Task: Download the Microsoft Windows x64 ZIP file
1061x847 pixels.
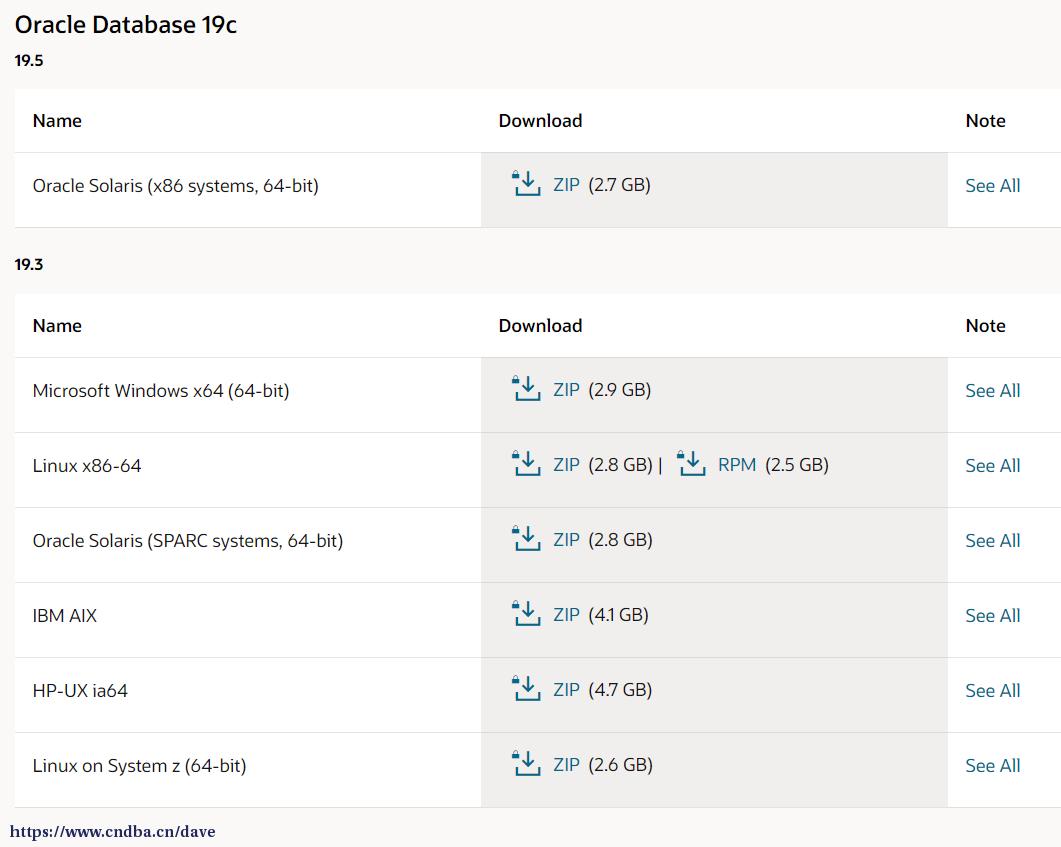Action: (x=566, y=390)
